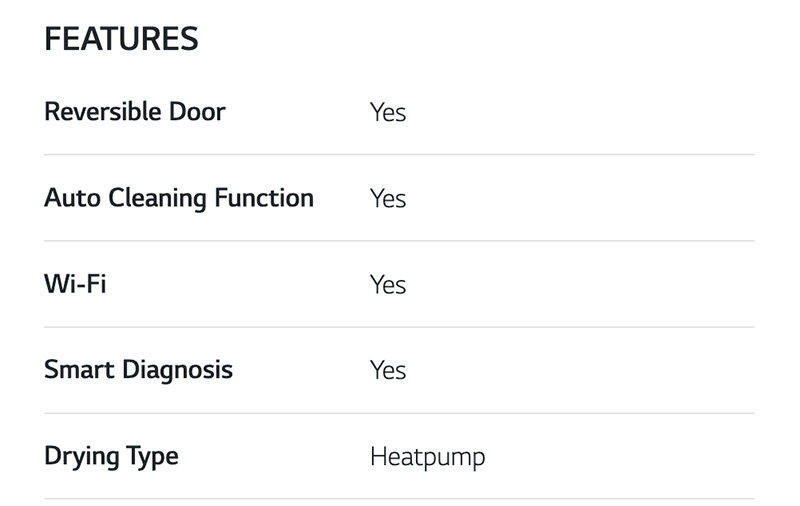Click the Smart Diagnosis label
The image size is (800, 506).
click(x=138, y=370)
